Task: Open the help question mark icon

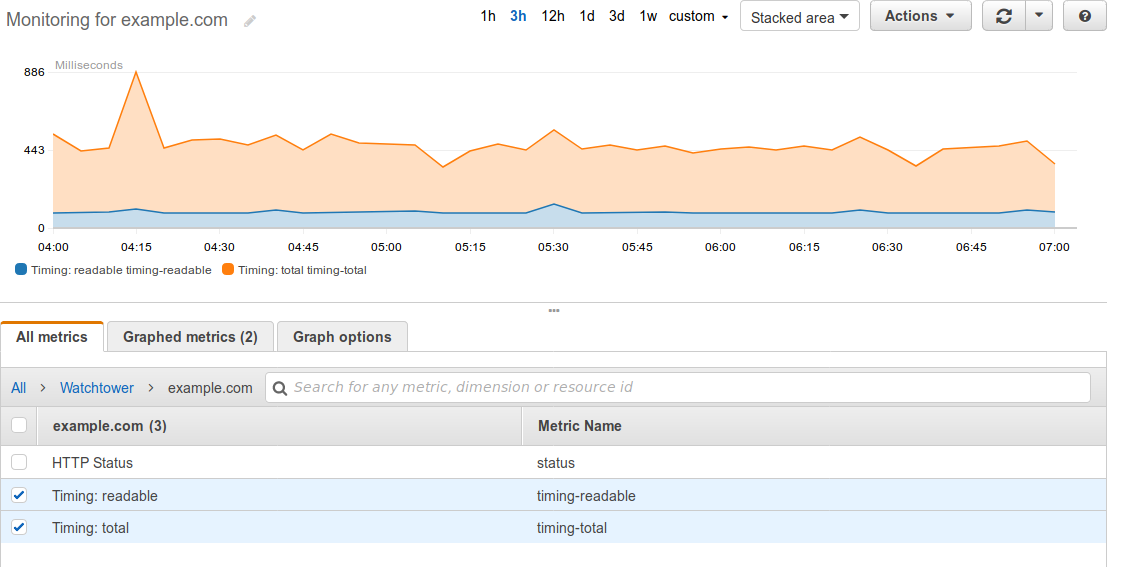Action: pos(1085,16)
